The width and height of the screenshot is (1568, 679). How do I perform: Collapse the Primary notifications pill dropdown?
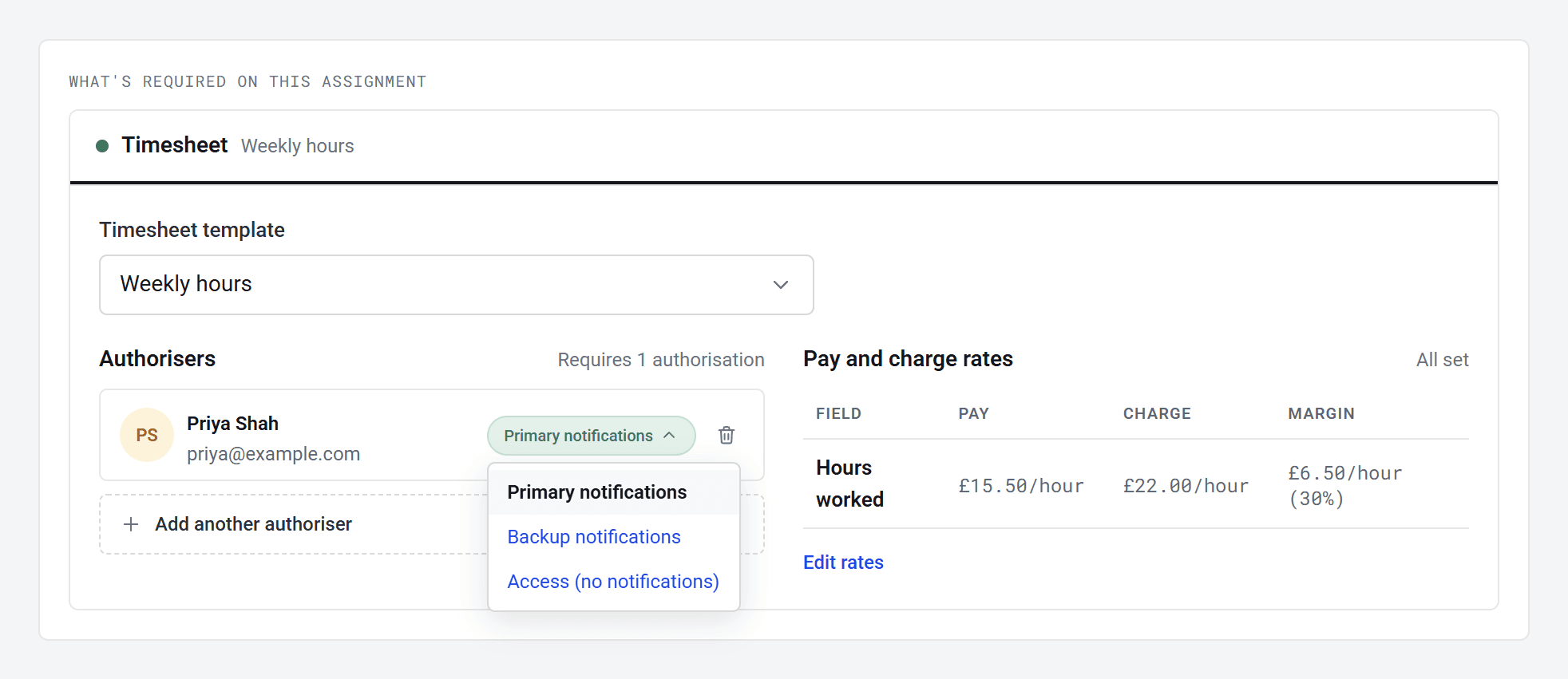[x=591, y=436]
